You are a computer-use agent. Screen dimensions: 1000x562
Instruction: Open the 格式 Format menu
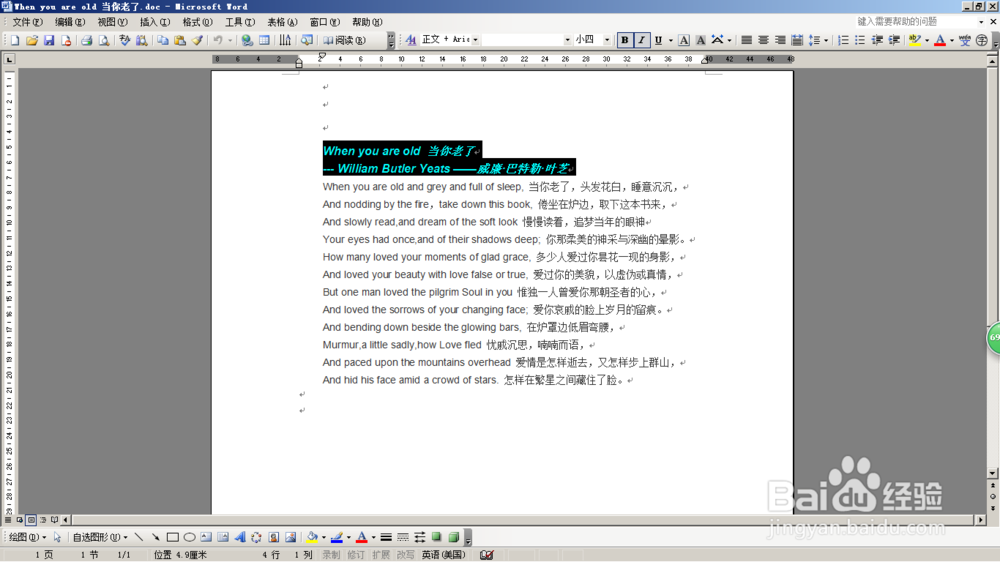(198, 22)
